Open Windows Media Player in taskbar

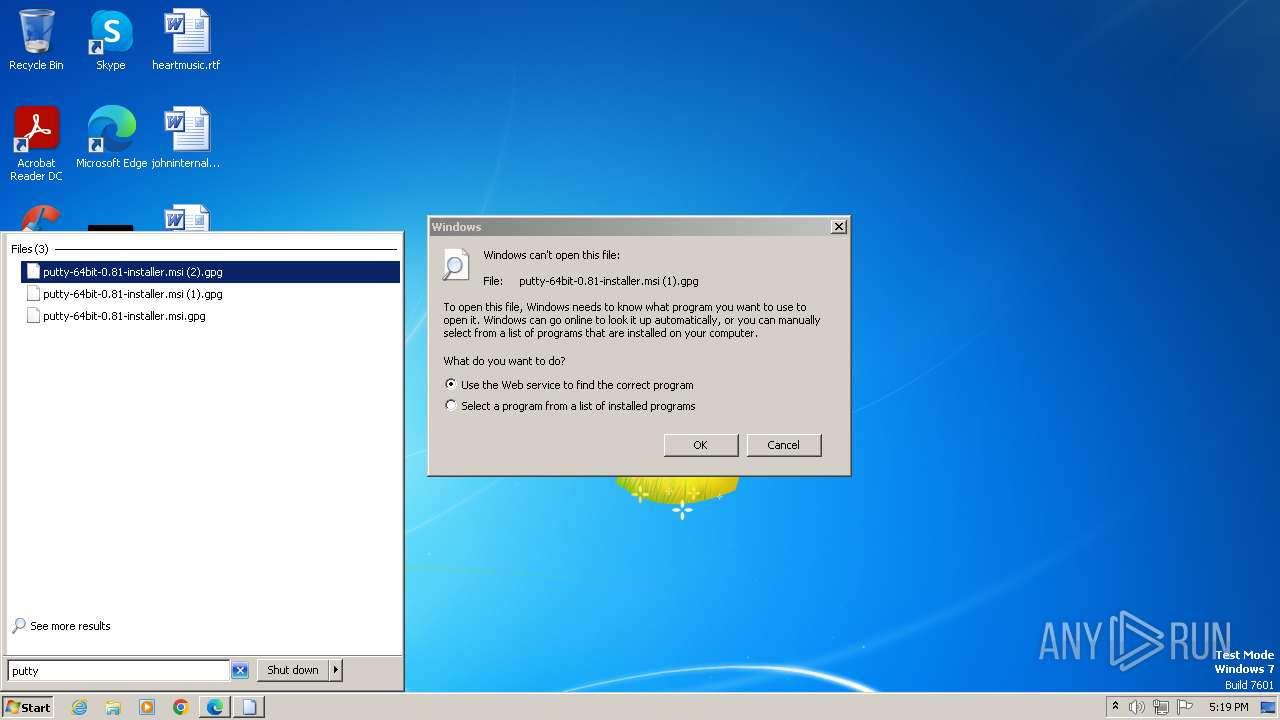pos(147,707)
